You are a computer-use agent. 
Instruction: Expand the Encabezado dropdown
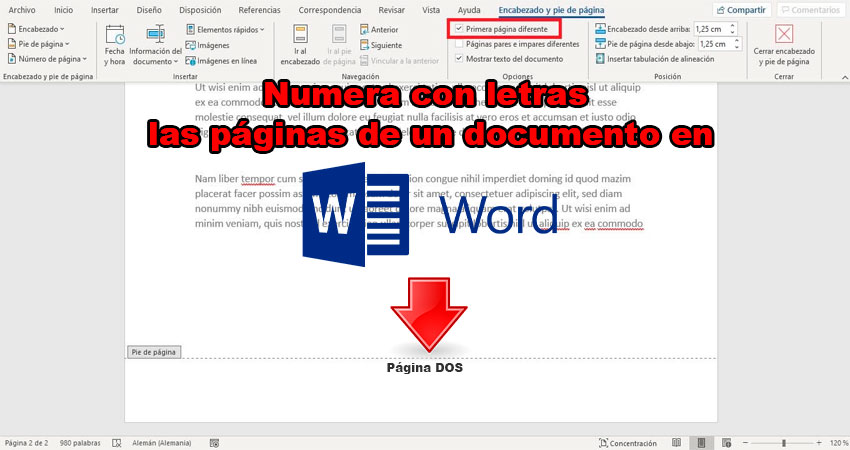click(38, 29)
